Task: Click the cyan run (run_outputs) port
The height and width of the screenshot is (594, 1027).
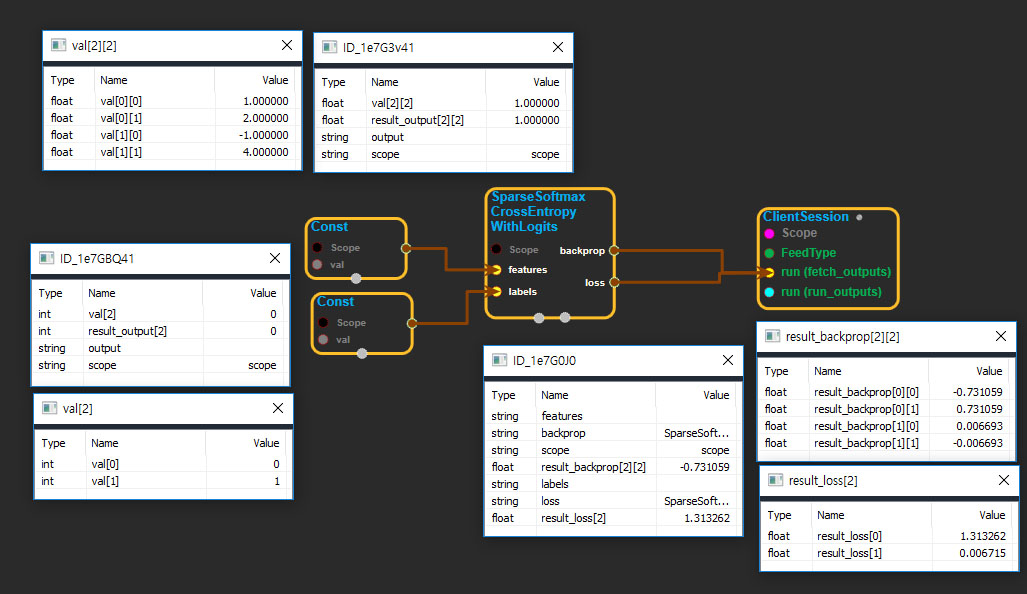Action: [x=769, y=292]
